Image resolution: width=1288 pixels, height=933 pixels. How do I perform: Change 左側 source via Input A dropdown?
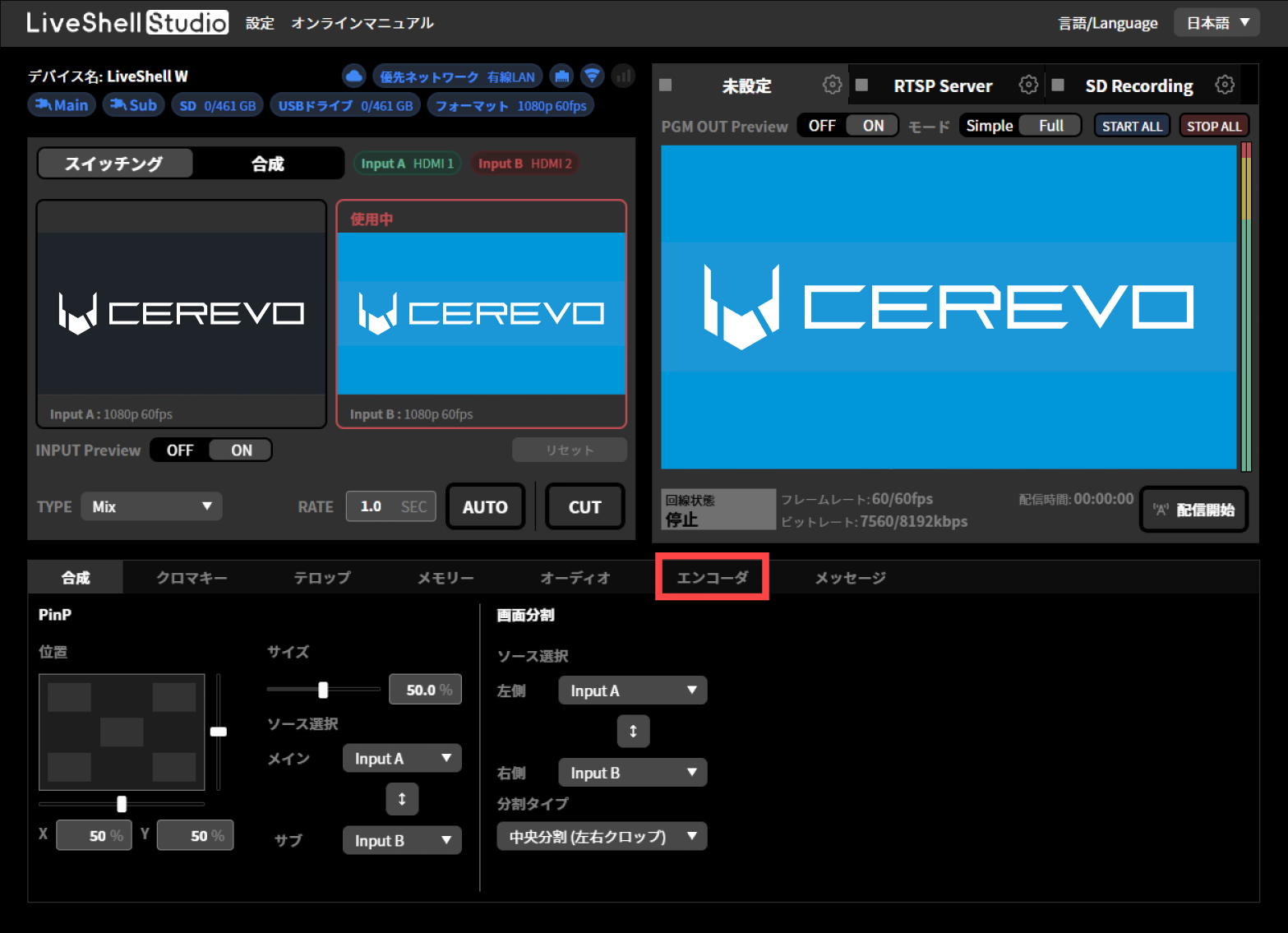tap(632, 690)
